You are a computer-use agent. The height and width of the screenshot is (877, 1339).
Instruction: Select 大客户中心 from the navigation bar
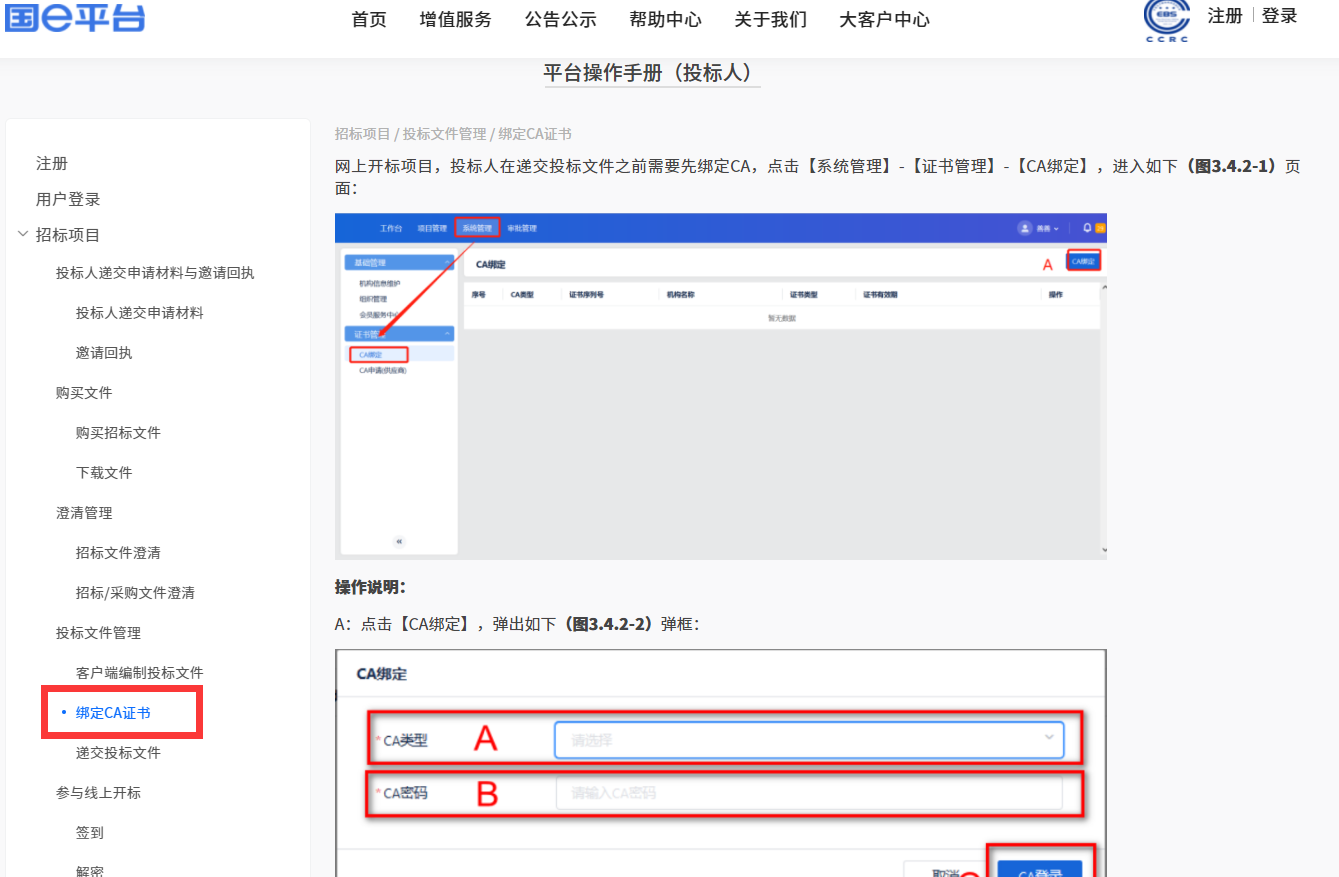(884, 19)
